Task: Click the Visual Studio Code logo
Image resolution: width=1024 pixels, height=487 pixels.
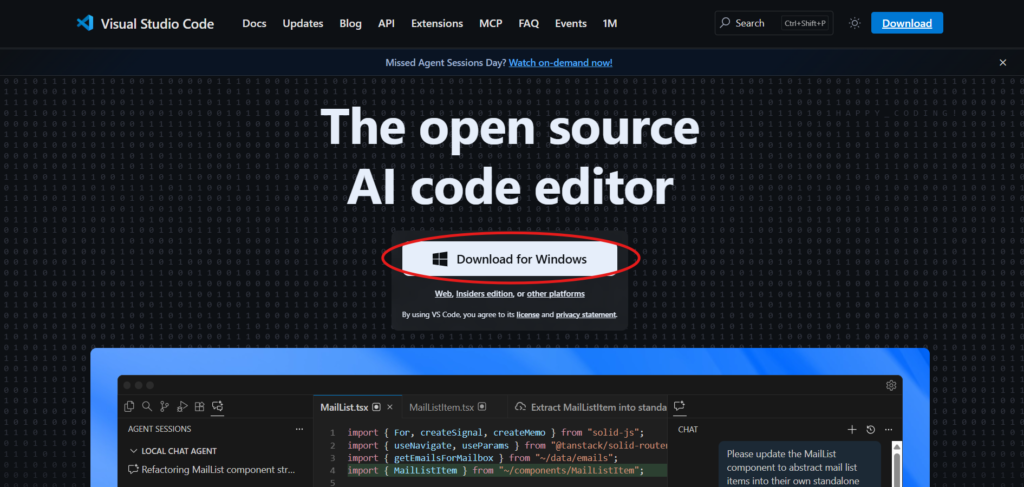Action: click(85, 23)
